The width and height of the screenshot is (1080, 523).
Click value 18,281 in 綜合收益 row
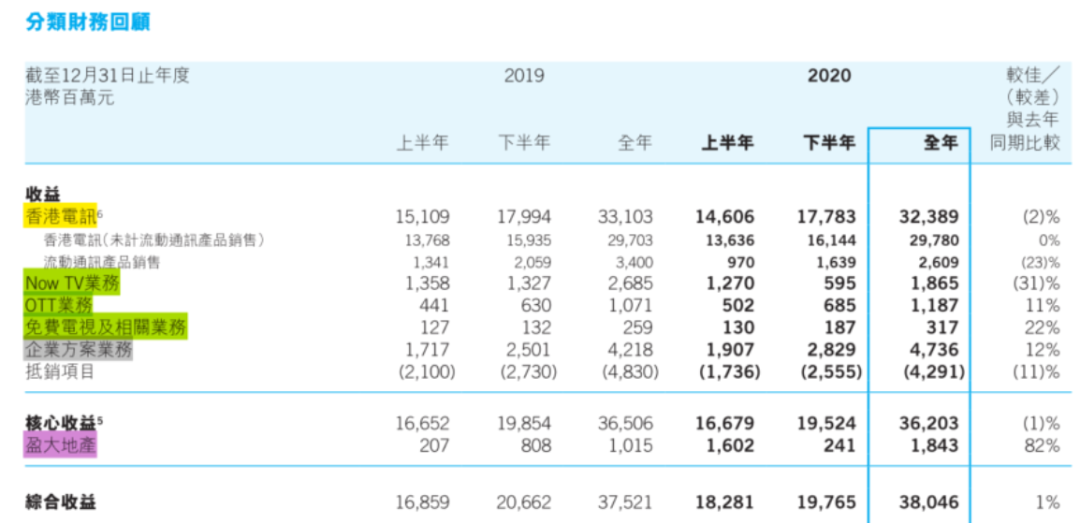[x=726, y=502]
